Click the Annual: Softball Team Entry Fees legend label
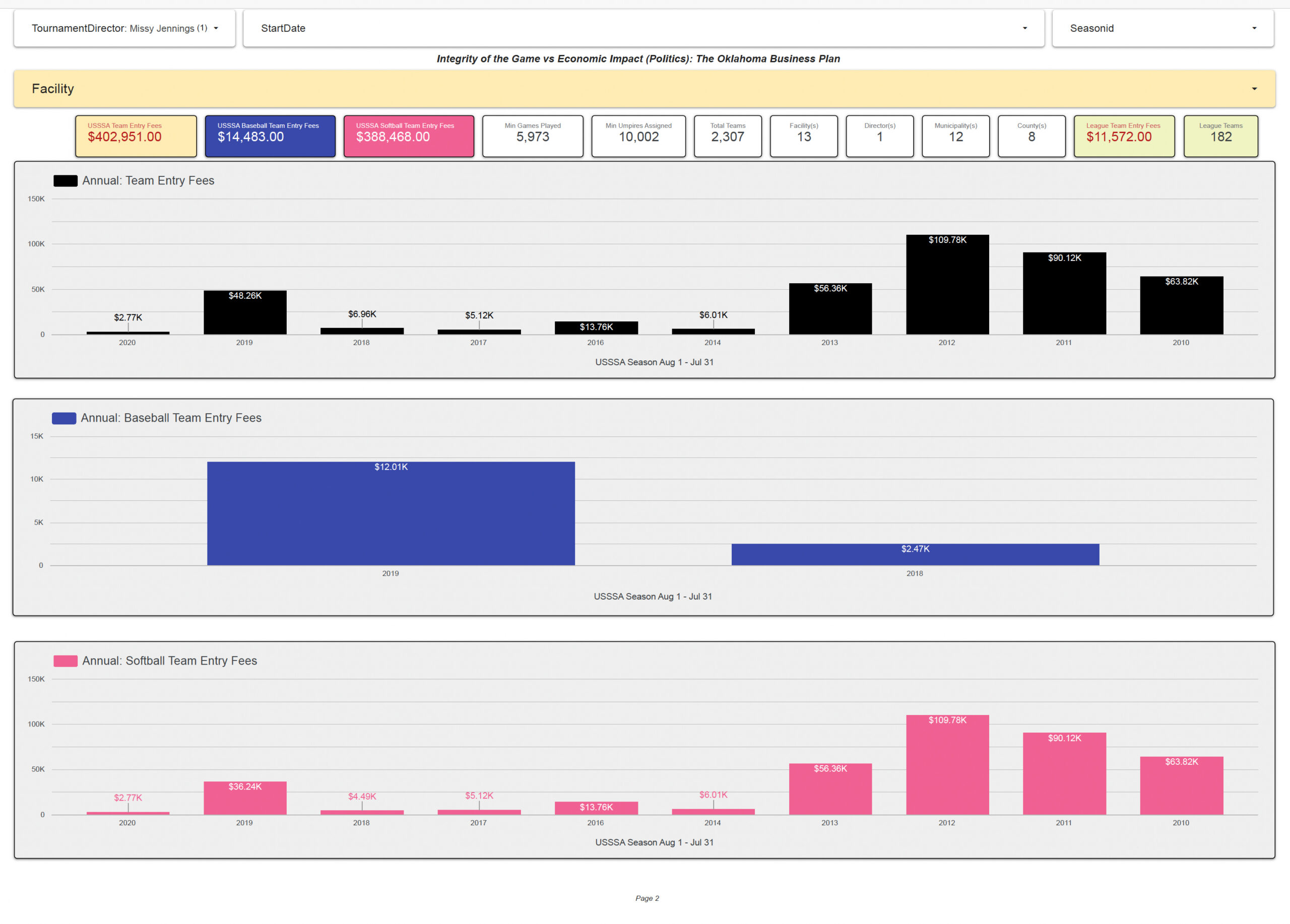This screenshot has width=1290, height=924. 169,660
